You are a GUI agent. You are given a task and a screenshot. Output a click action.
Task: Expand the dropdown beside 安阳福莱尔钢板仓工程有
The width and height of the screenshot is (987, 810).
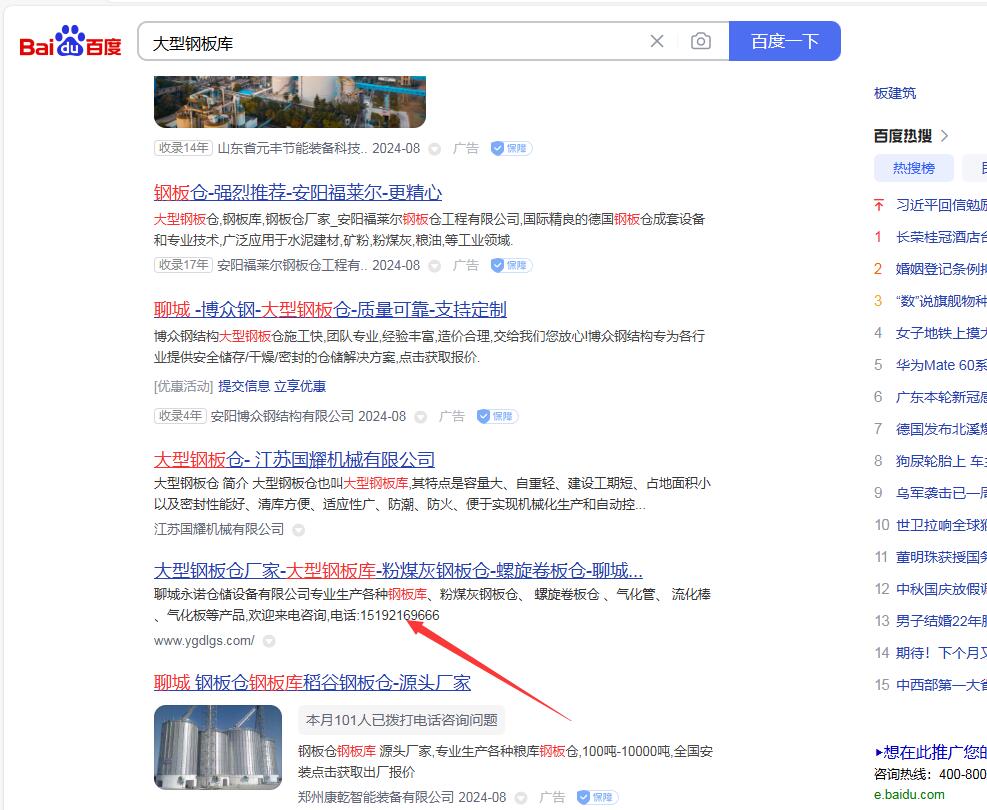(x=434, y=266)
